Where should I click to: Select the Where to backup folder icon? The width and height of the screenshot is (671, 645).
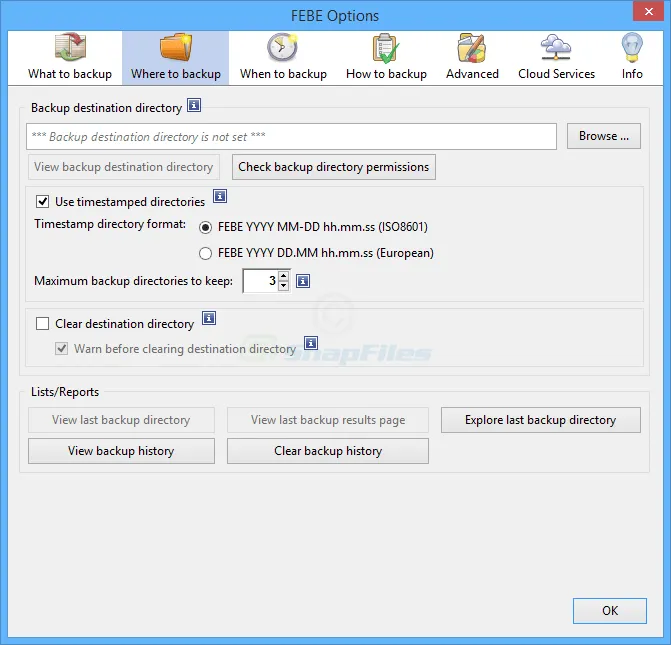point(175,48)
